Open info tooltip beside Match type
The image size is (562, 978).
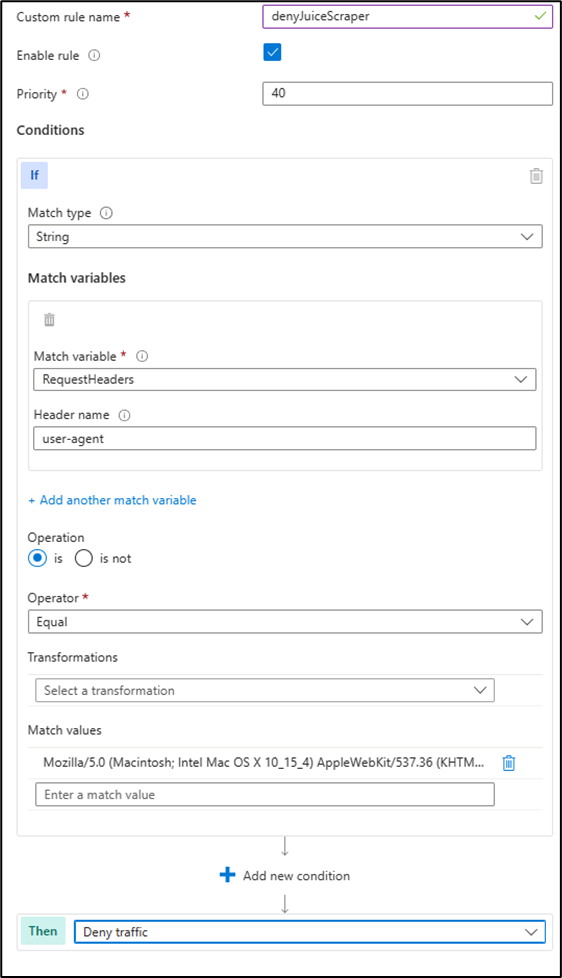106,213
